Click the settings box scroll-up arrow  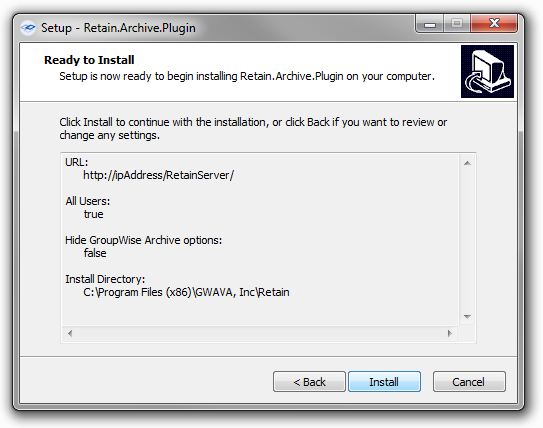click(x=467, y=163)
